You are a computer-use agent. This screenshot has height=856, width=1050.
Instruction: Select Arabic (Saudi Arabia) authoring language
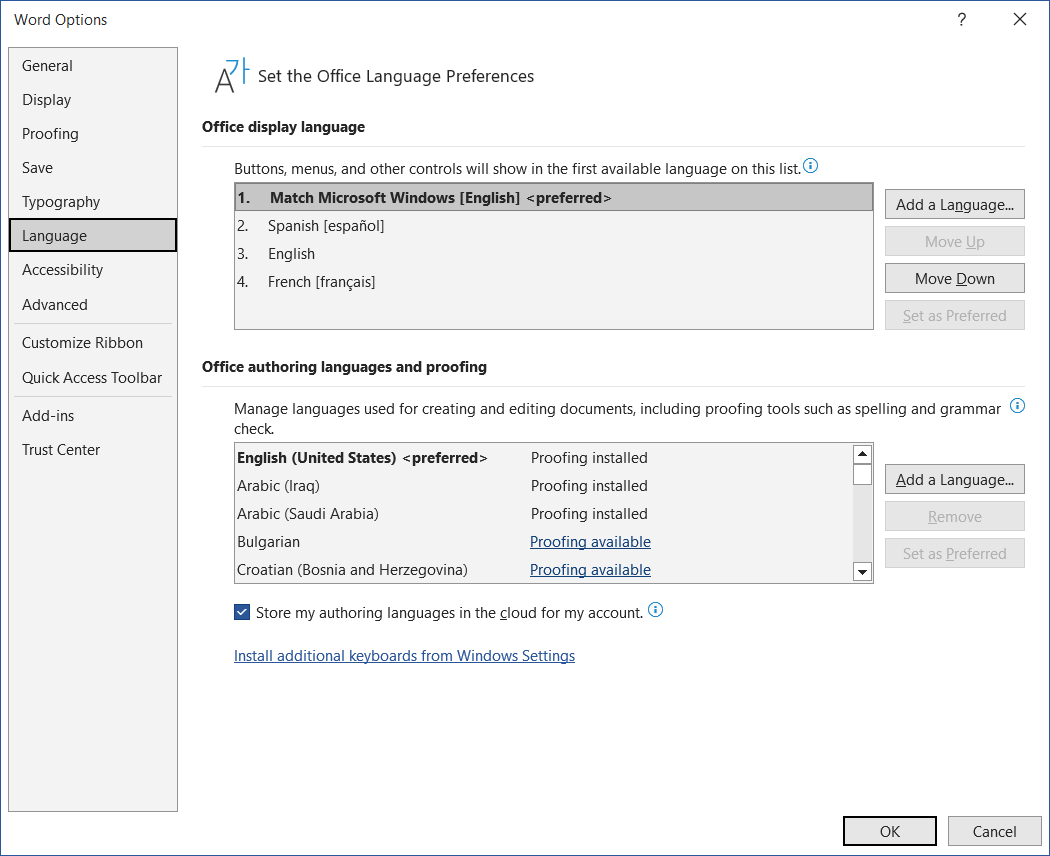coord(544,514)
